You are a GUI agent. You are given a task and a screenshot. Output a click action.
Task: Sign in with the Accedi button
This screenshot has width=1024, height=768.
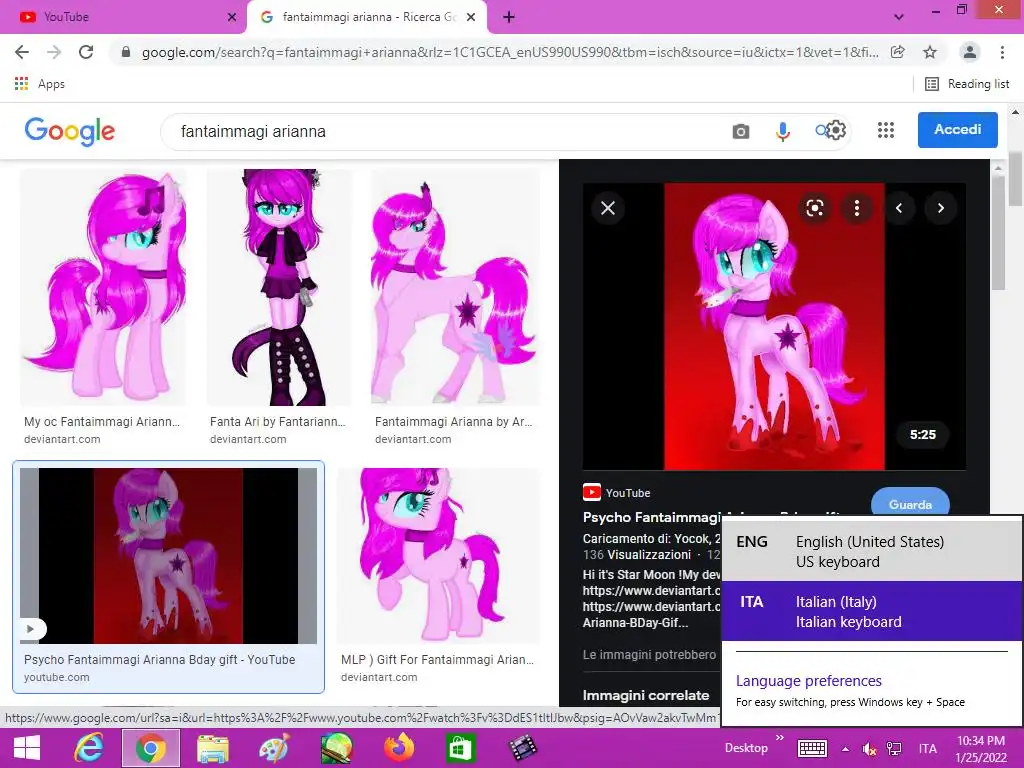[x=957, y=130]
